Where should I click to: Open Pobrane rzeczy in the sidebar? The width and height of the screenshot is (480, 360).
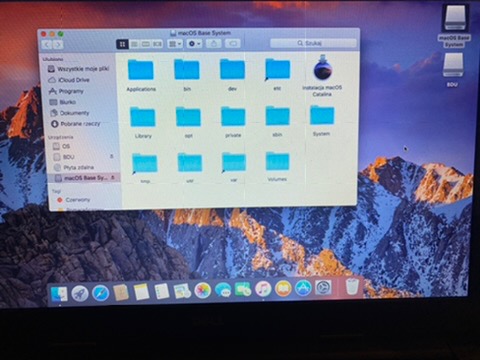pos(80,124)
